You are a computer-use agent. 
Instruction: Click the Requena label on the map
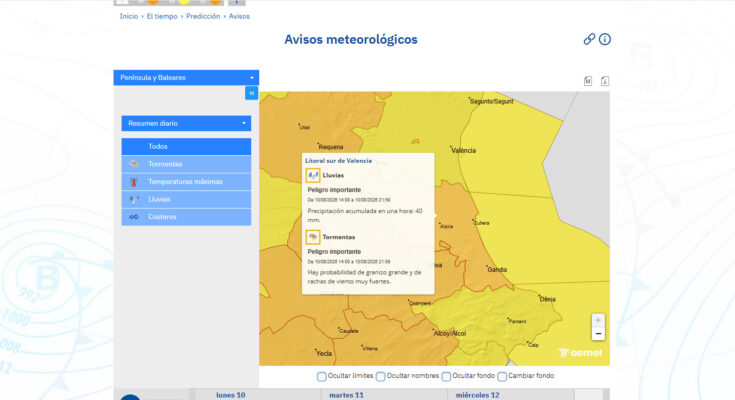(x=331, y=147)
